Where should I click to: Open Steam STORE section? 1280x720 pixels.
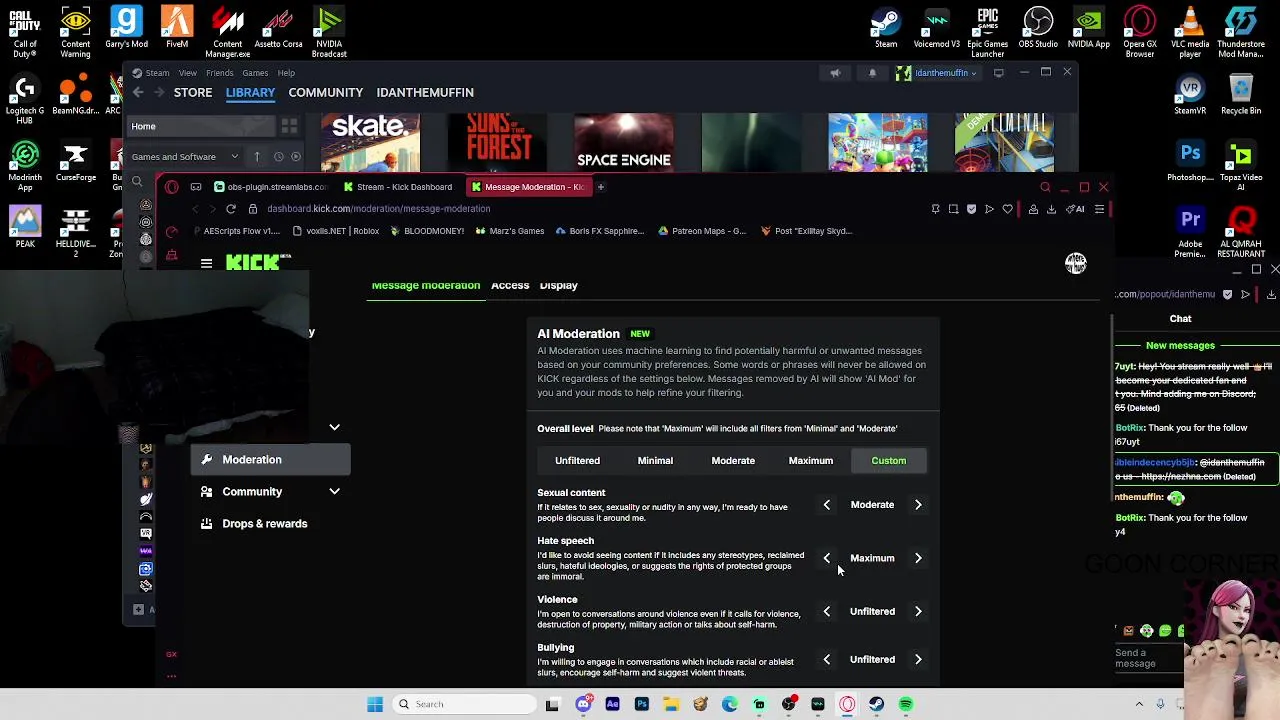pyautogui.click(x=193, y=92)
